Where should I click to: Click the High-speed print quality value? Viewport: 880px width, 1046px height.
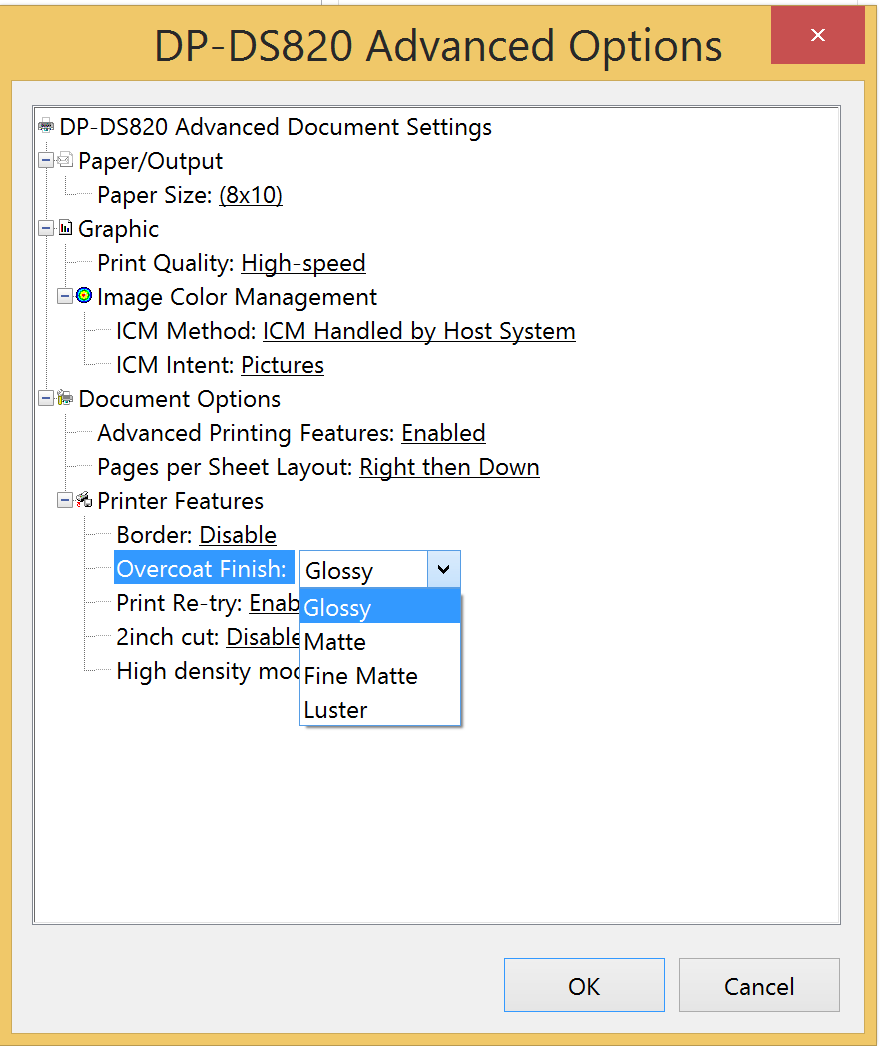pyautogui.click(x=304, y=263)
